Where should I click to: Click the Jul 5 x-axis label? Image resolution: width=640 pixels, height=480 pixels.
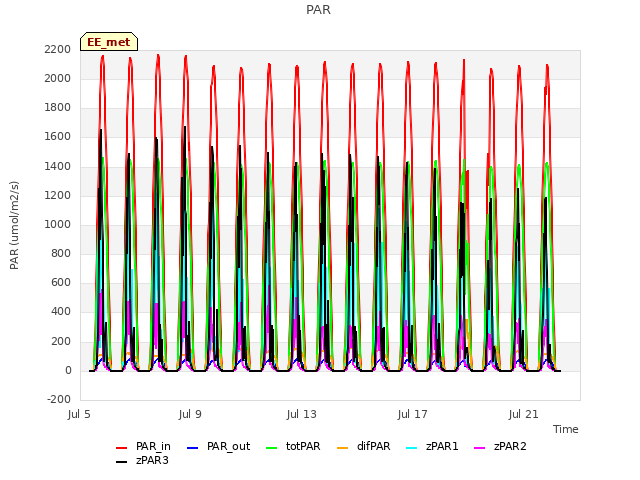tap(79, 415)
